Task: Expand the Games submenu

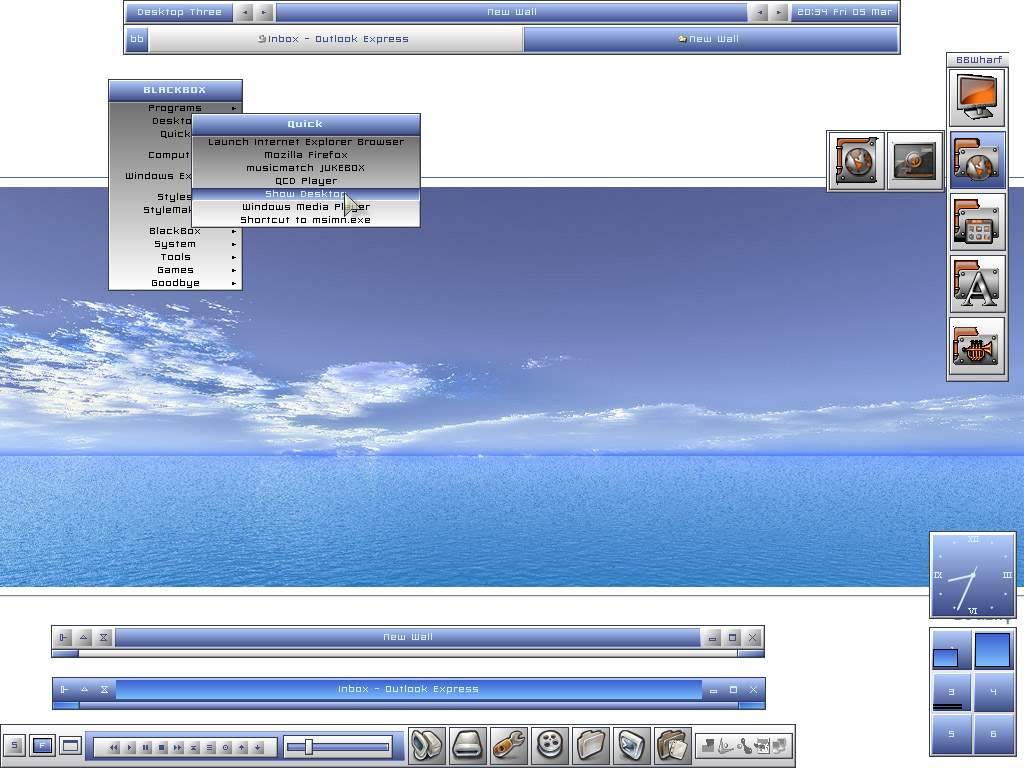Action: click(175, 270)
